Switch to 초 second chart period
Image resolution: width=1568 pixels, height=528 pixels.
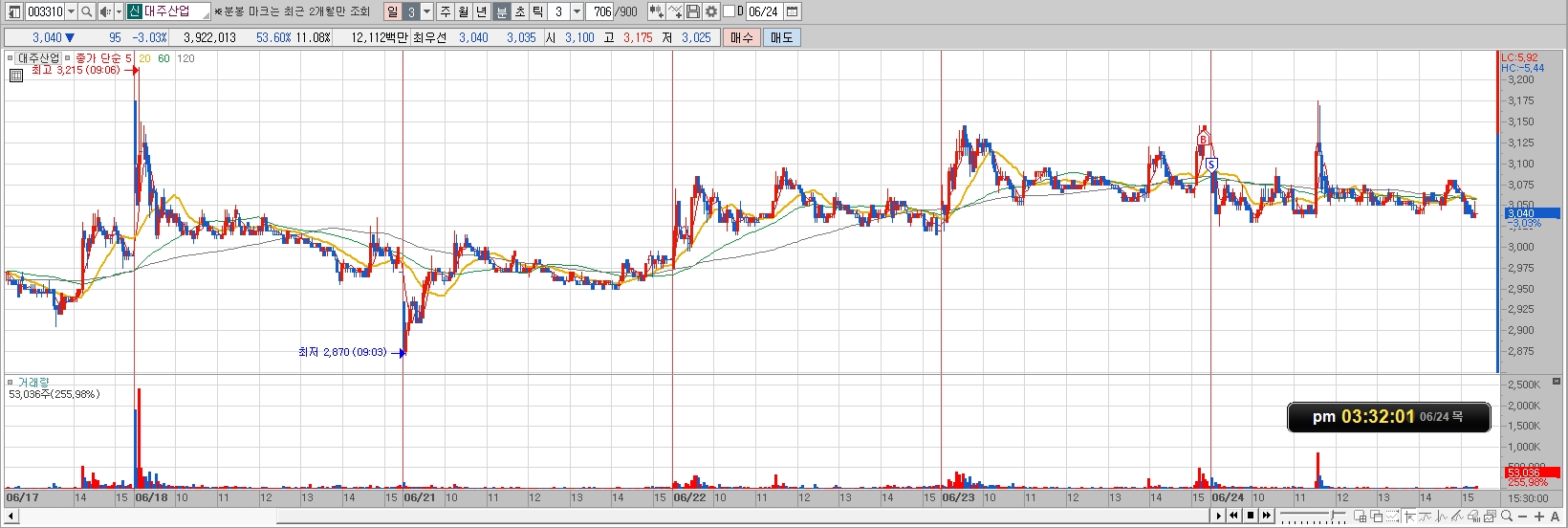tap(519, 11)
